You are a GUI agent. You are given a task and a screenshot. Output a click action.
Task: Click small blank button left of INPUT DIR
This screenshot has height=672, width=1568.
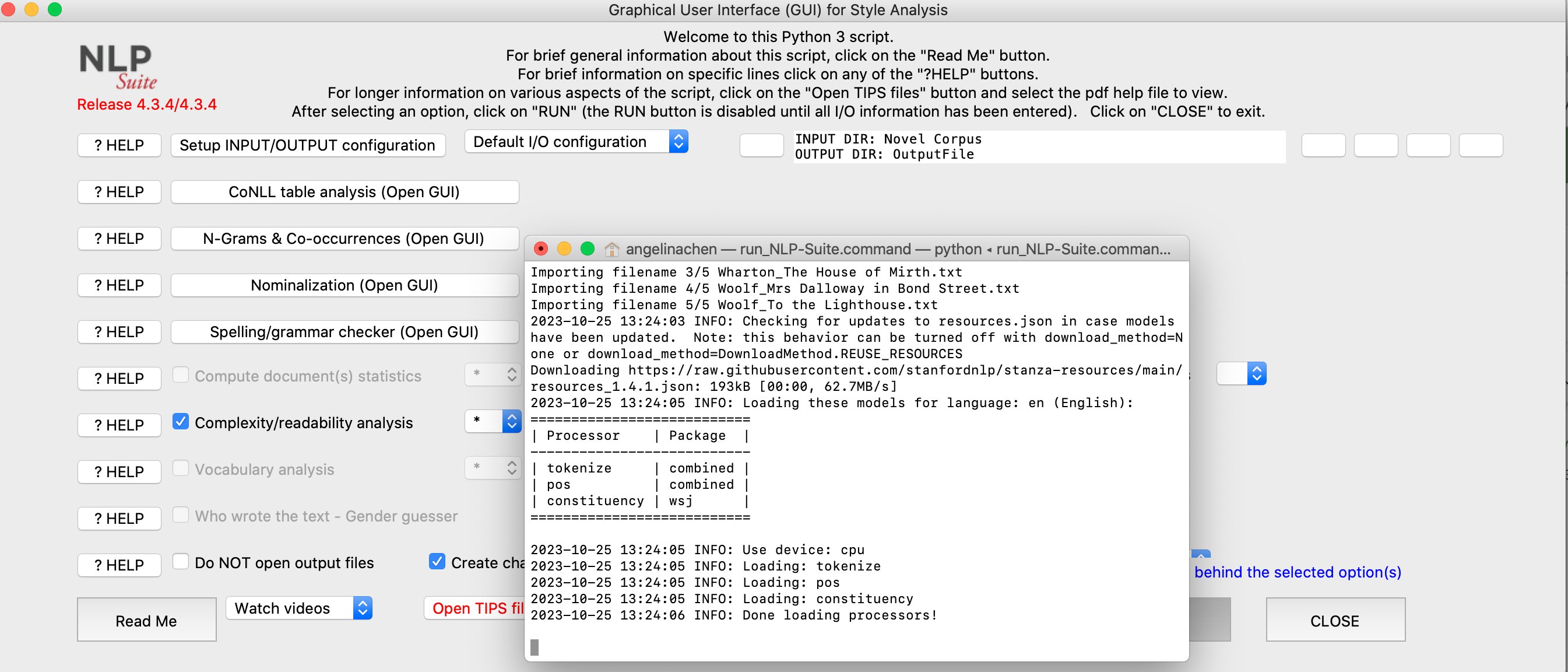click(761, 146)
